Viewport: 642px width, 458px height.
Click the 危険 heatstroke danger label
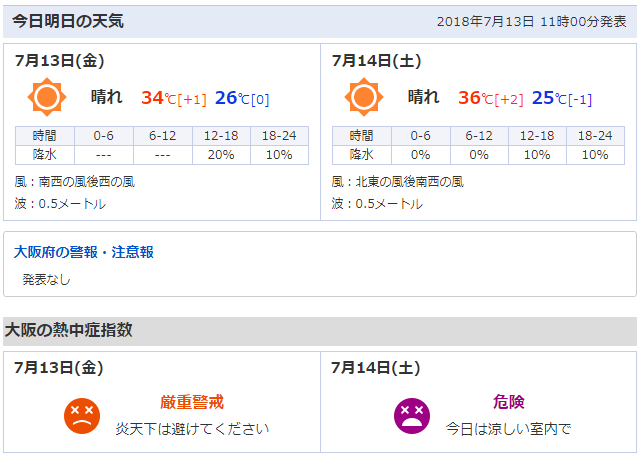[x=508, y=402]
